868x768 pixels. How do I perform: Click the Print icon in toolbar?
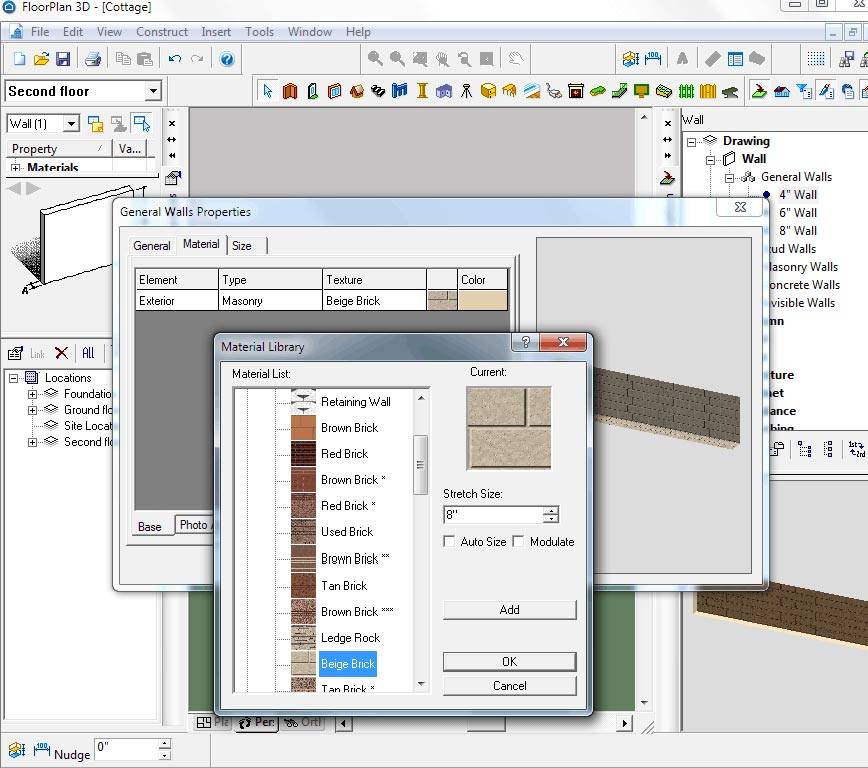pos(93,60)
